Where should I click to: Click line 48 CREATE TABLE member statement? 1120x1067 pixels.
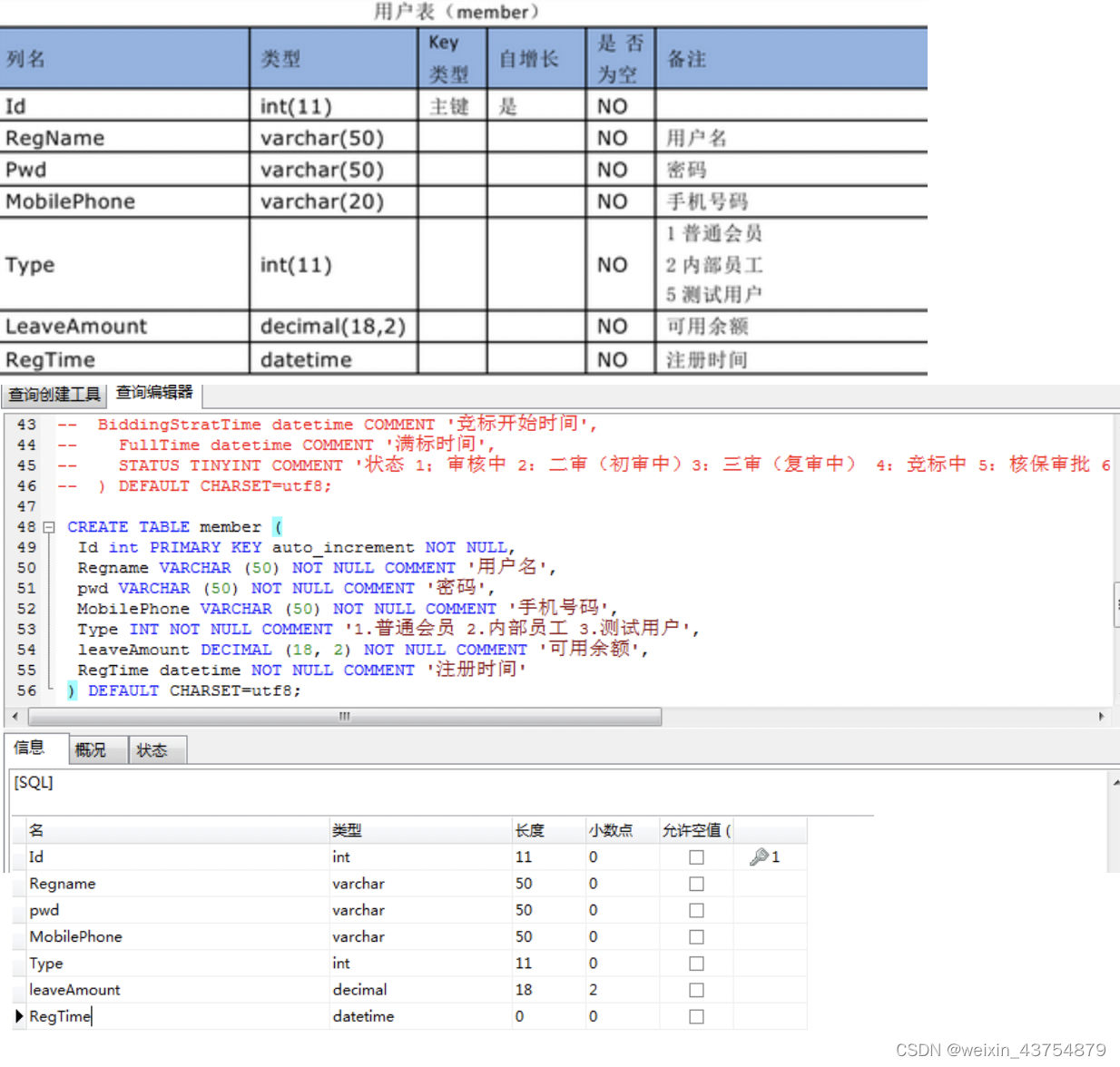(175, 527)
